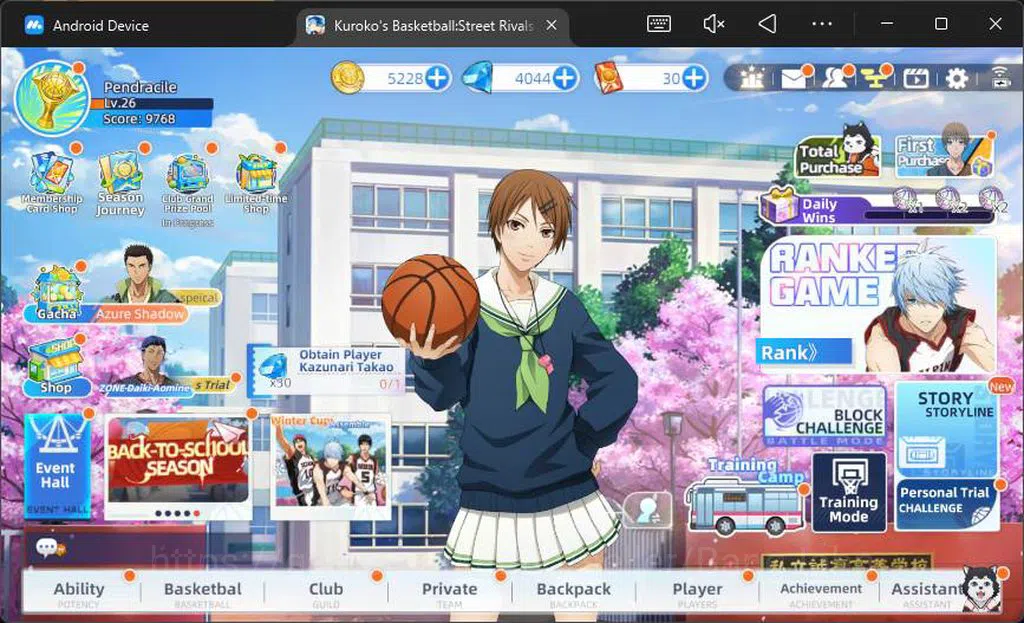Open Club Grand Prize Pool icon

pyautogui.click(x=187, y=184)
